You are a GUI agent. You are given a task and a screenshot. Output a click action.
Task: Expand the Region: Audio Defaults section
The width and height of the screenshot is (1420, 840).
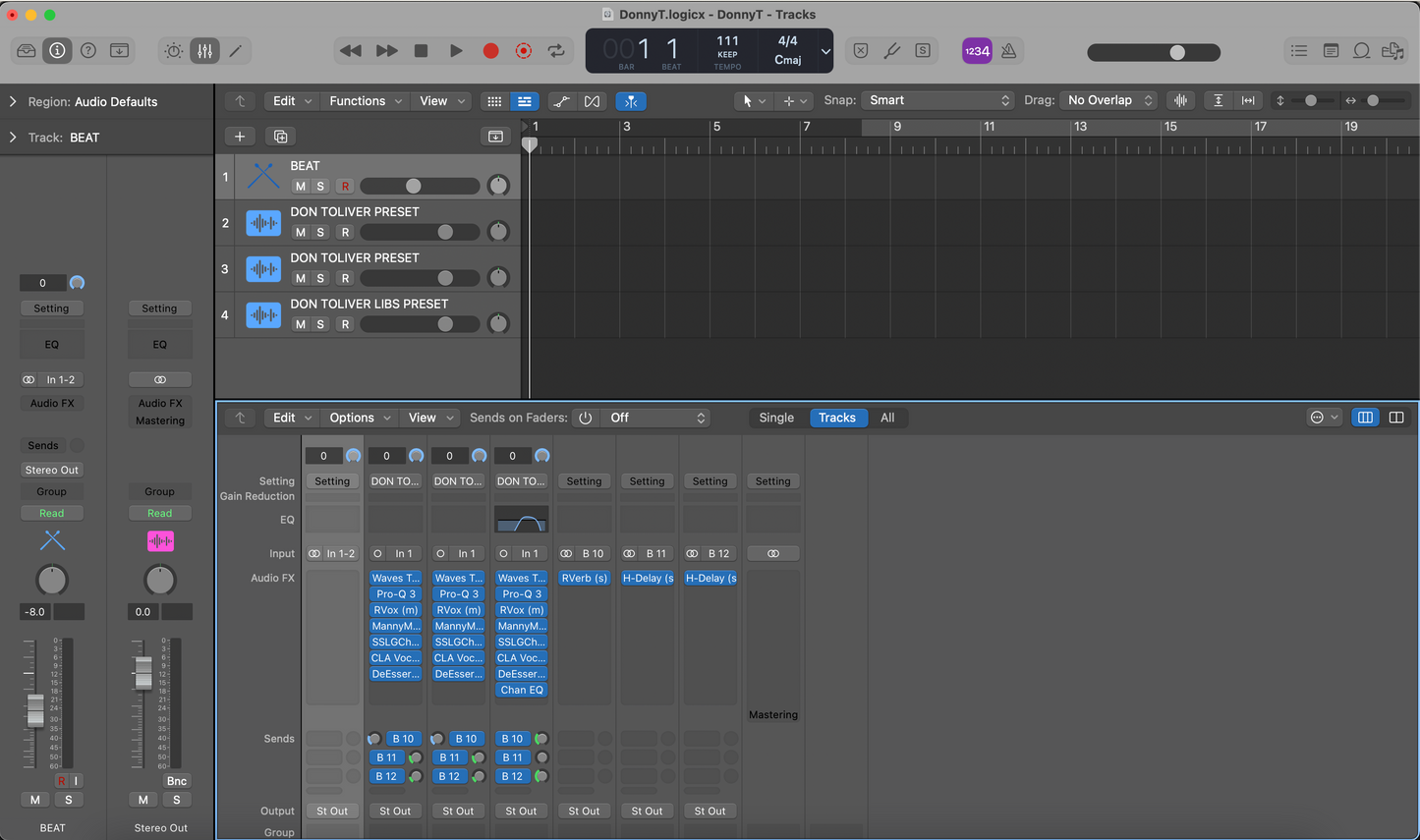pyautogui.click(x=13, y=101)
